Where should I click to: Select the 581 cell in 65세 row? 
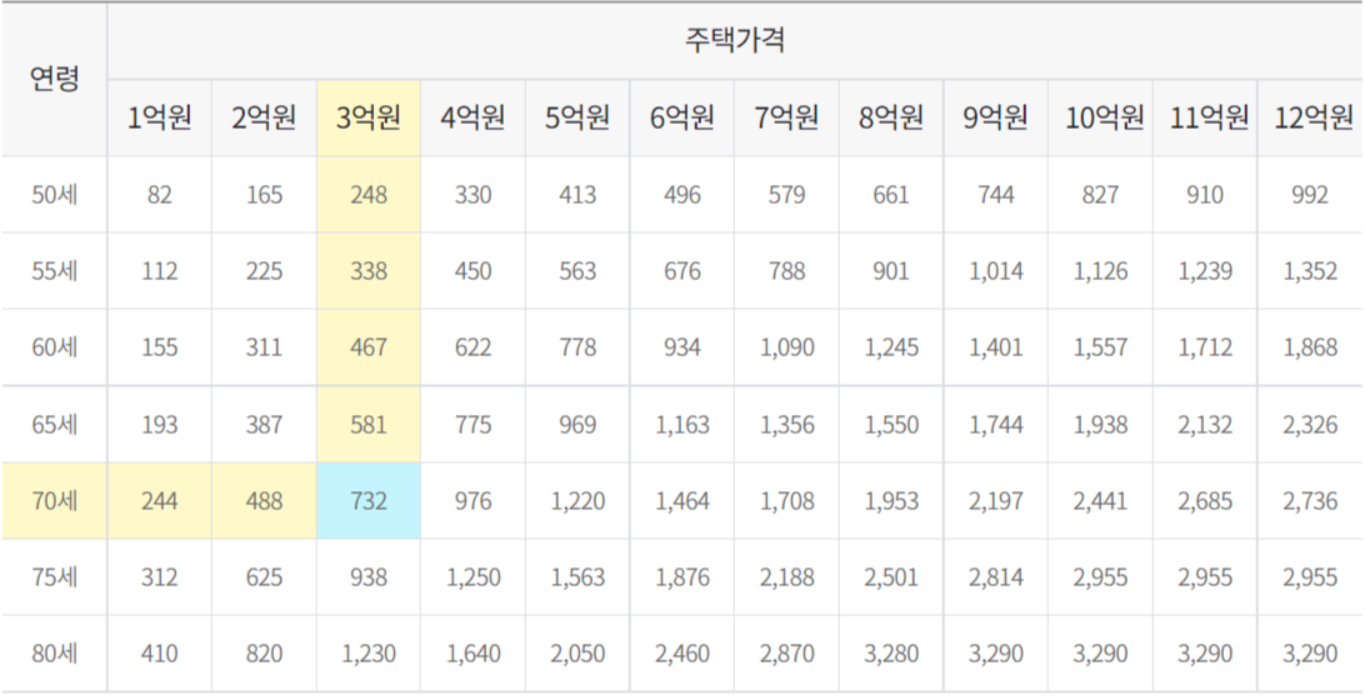[x=368, y=425]
